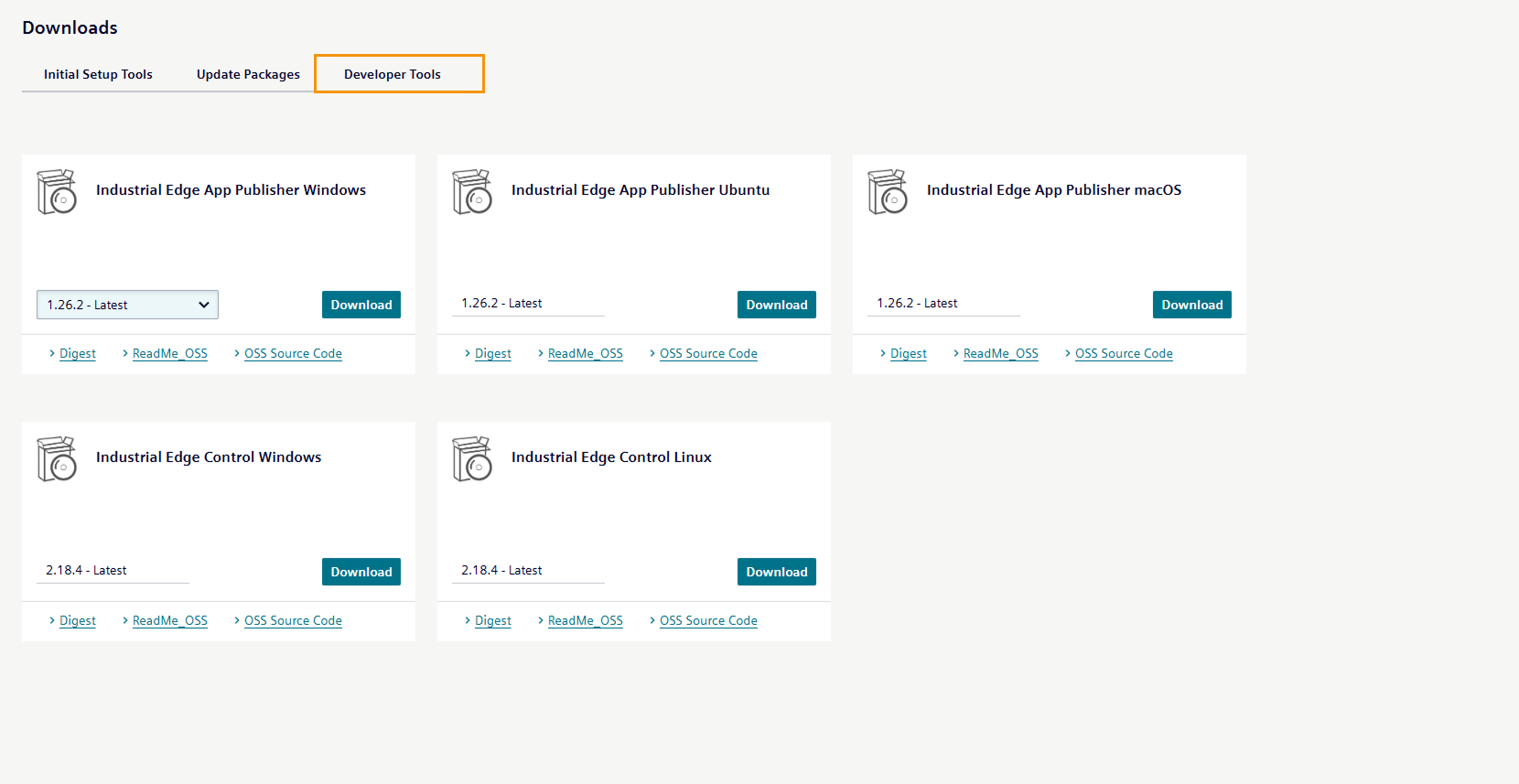Open the Edge Control Windows version selector
The width and height of the screenshot is (1519, 784).
113,570
